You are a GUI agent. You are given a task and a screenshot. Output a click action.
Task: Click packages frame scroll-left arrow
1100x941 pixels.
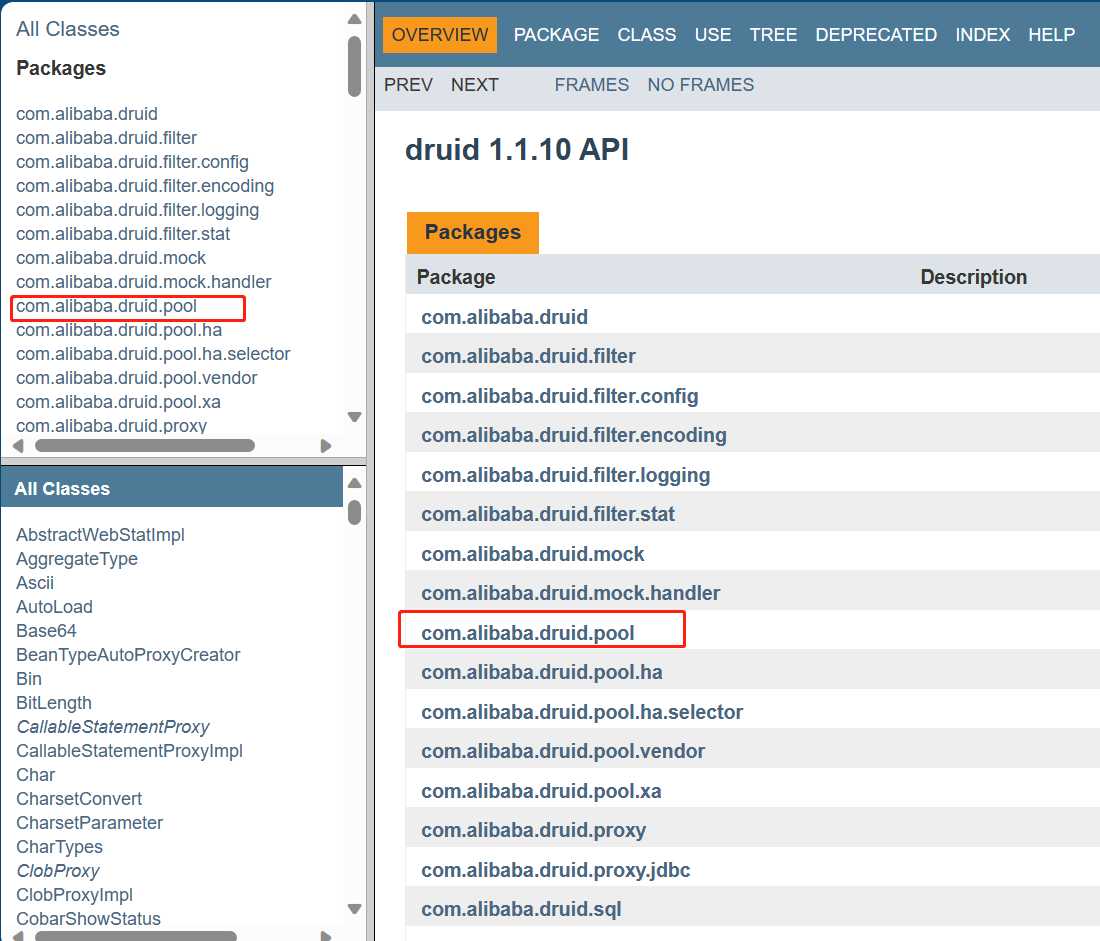point(18,446)
